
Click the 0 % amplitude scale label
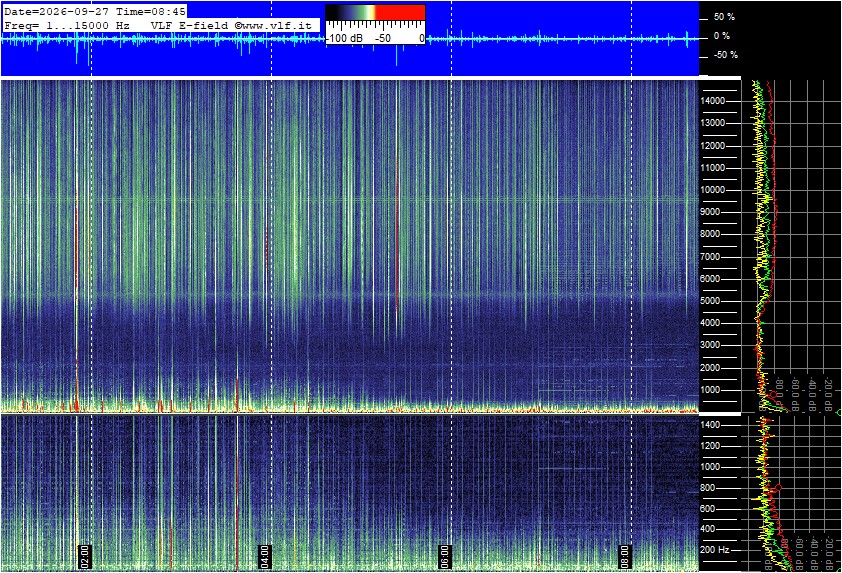[722, 36]
